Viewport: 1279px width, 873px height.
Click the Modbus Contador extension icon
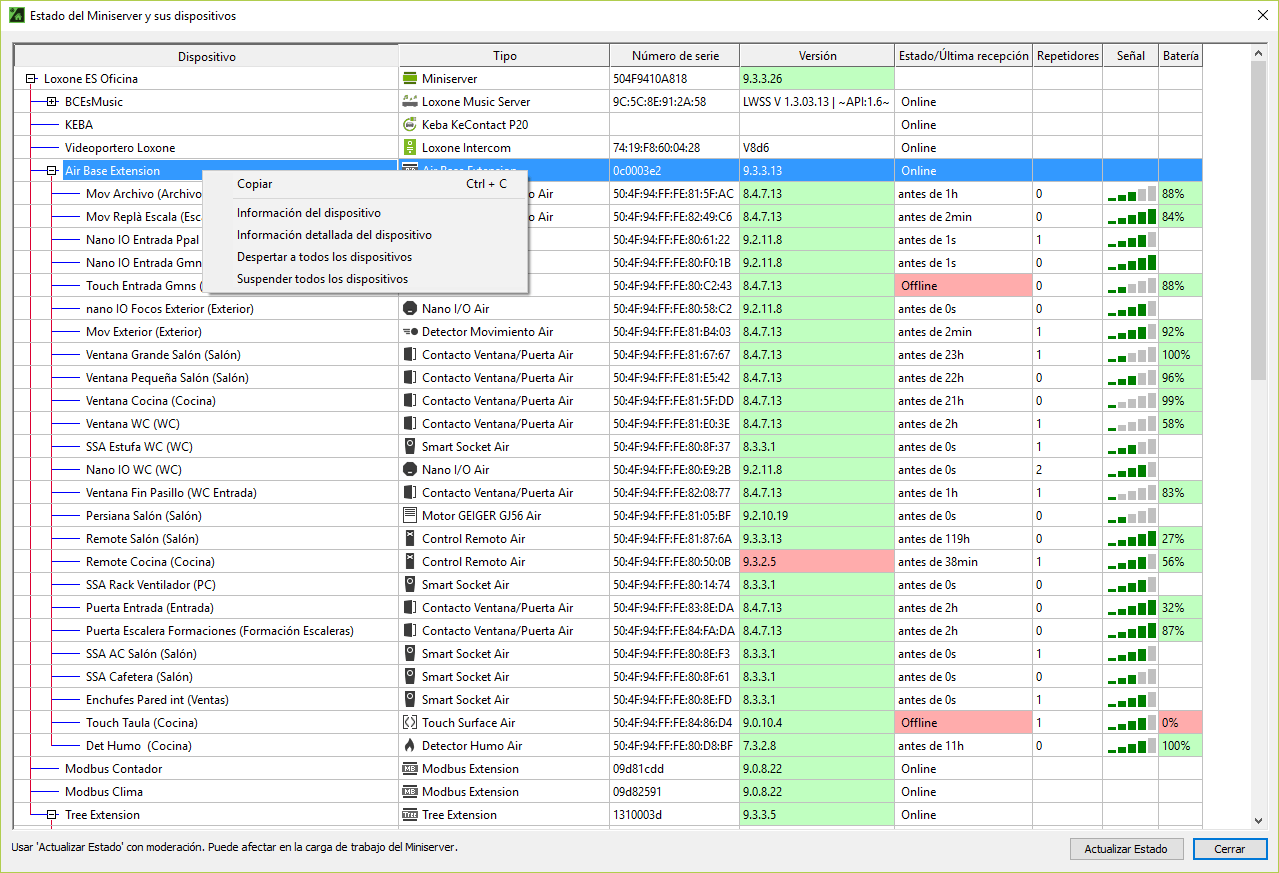coord(409,768)
